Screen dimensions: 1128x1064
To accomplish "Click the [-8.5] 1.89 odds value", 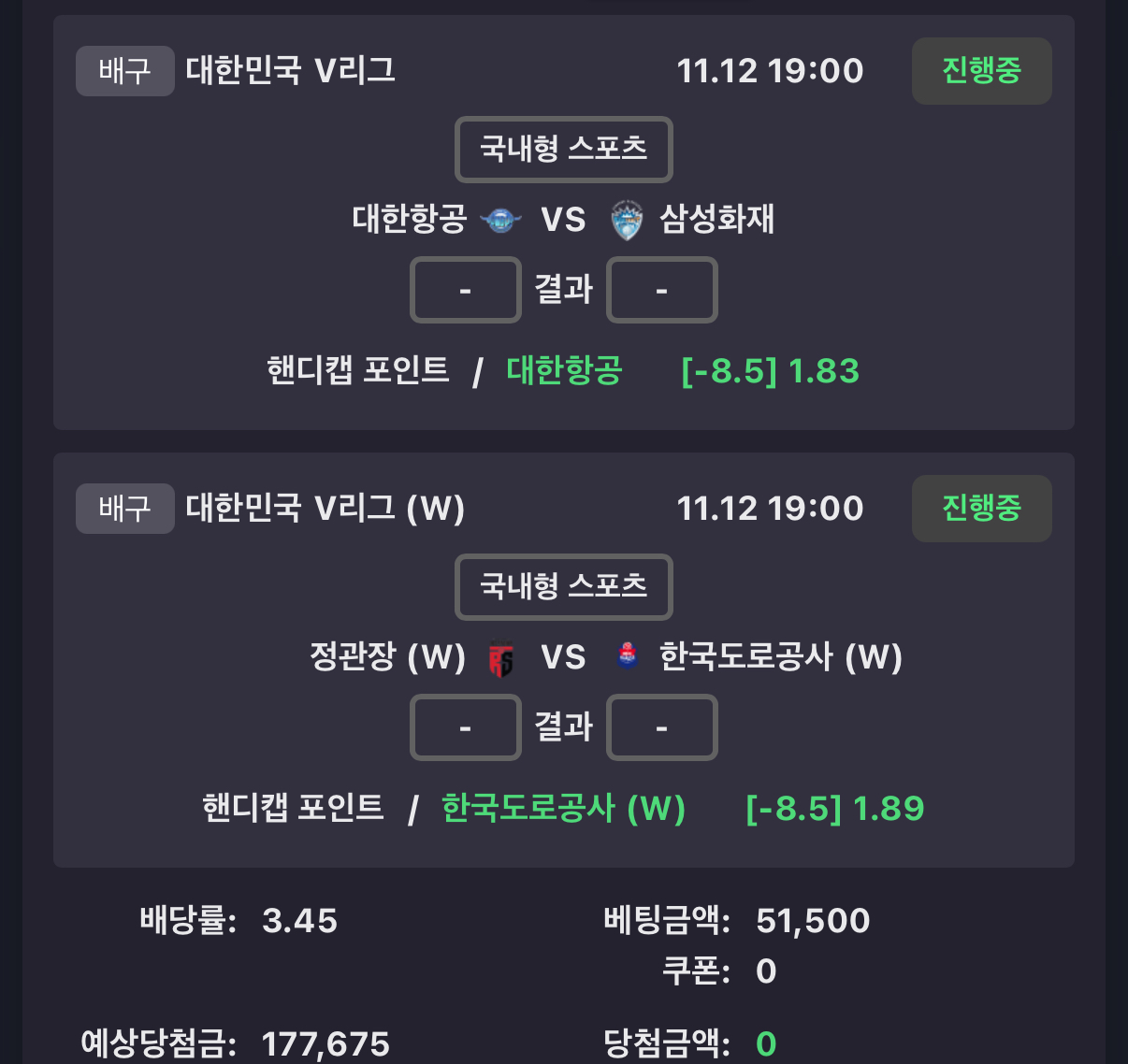I will tap(834, 809).
